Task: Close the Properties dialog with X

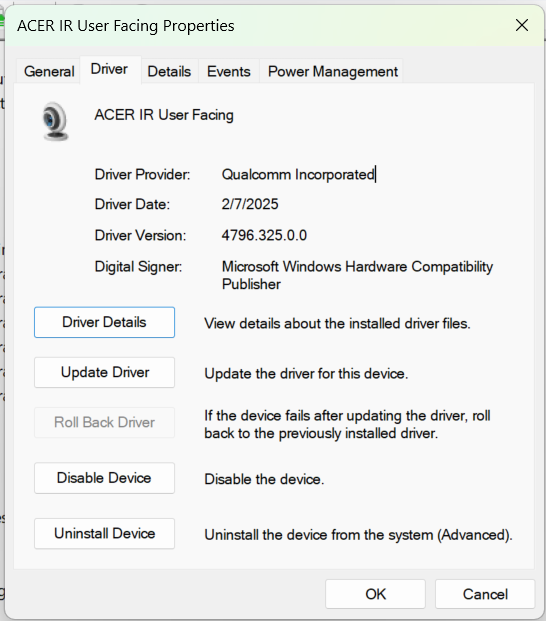Action: pyautogui.click(x=522, y=25)
